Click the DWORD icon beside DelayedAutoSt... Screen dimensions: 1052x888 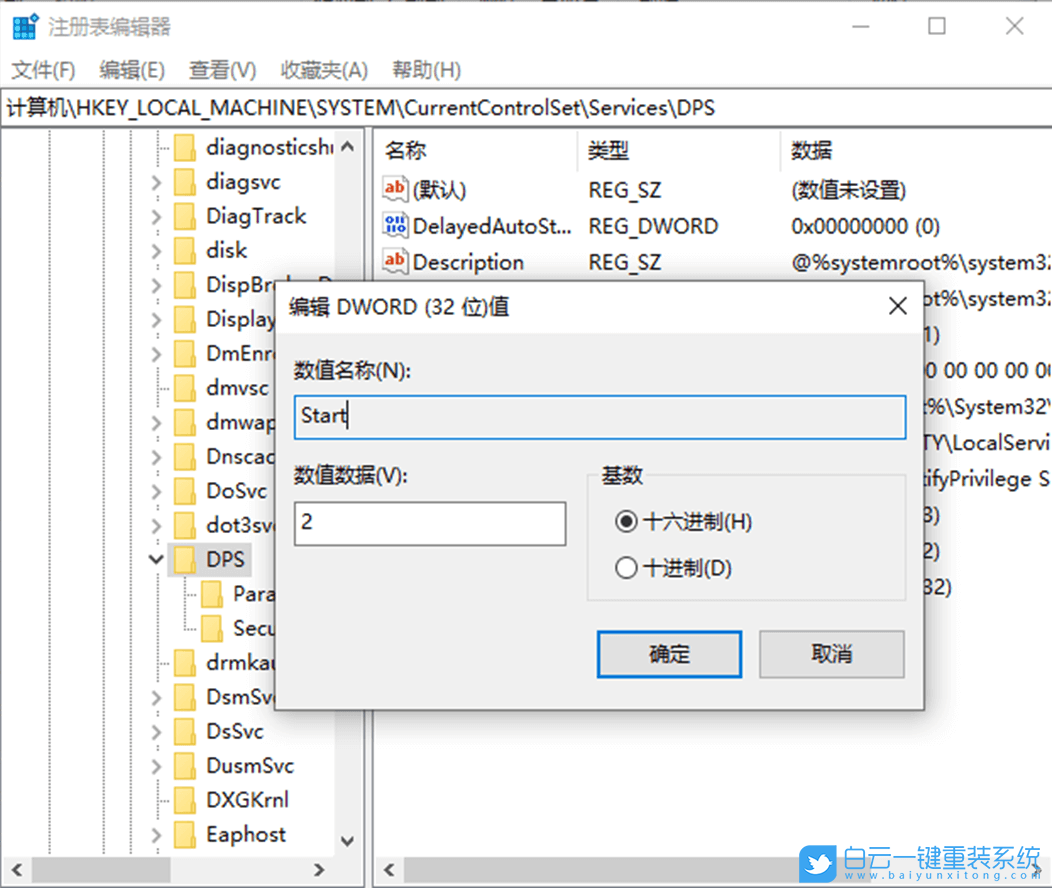point(395,226)
